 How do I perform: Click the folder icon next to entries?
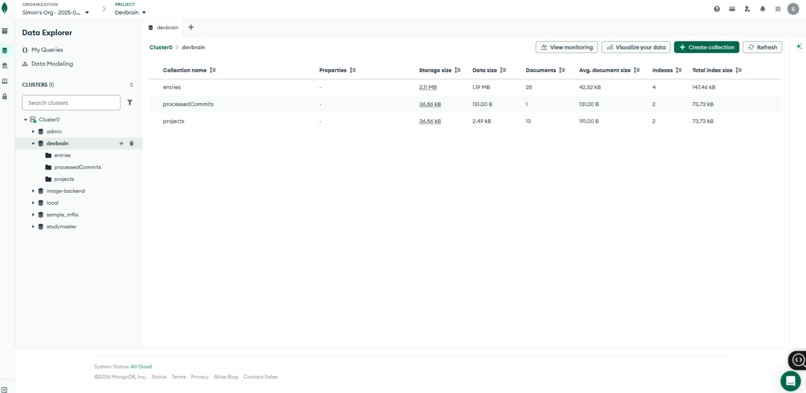[48, 155]
